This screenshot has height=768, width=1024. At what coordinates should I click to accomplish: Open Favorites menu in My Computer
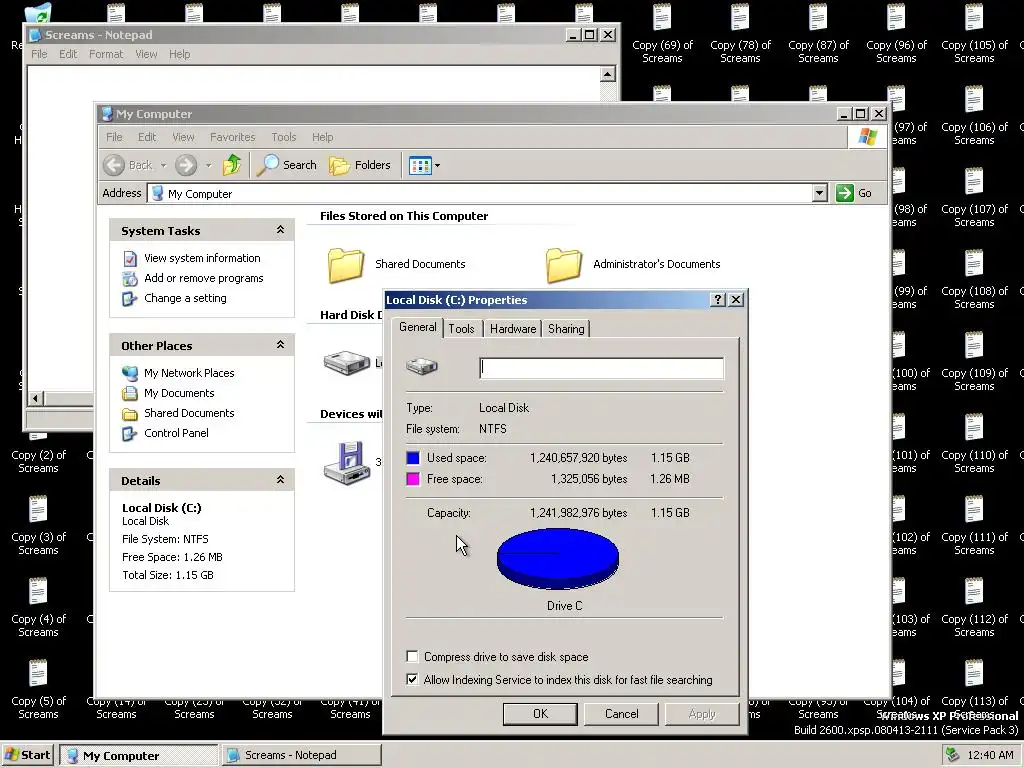[232, 137]
